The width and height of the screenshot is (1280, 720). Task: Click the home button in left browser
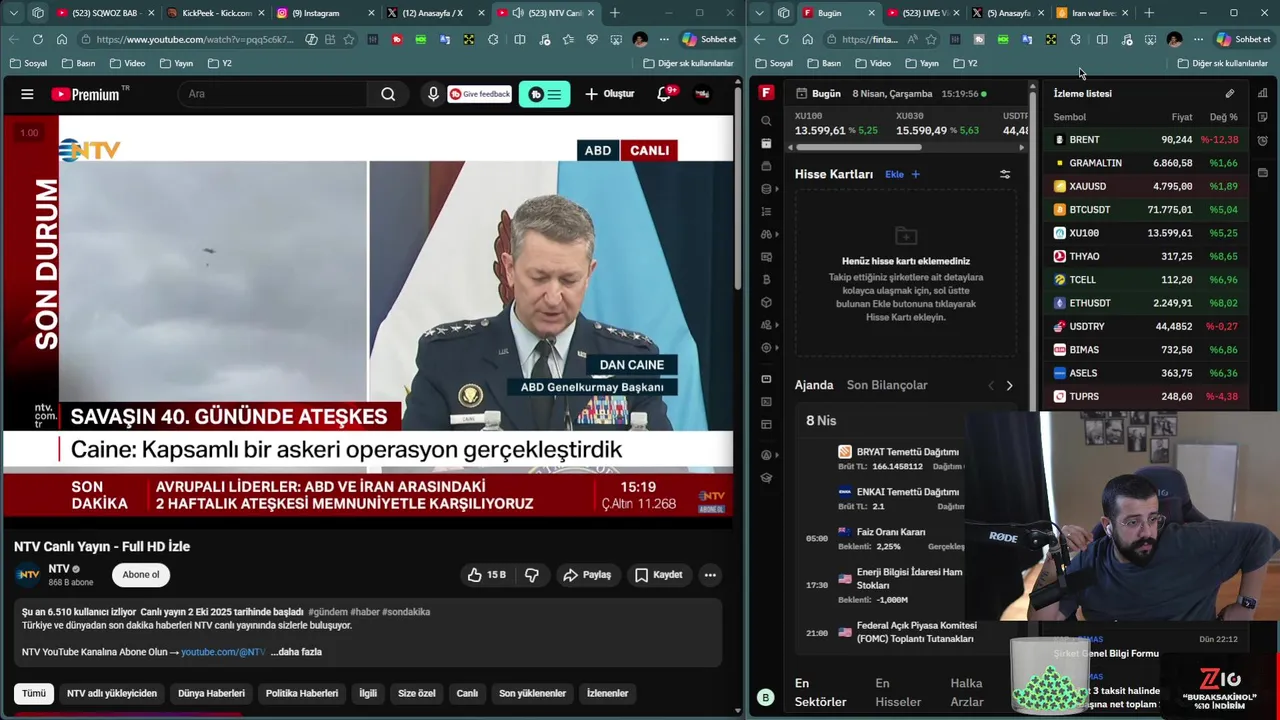[62, 39]
